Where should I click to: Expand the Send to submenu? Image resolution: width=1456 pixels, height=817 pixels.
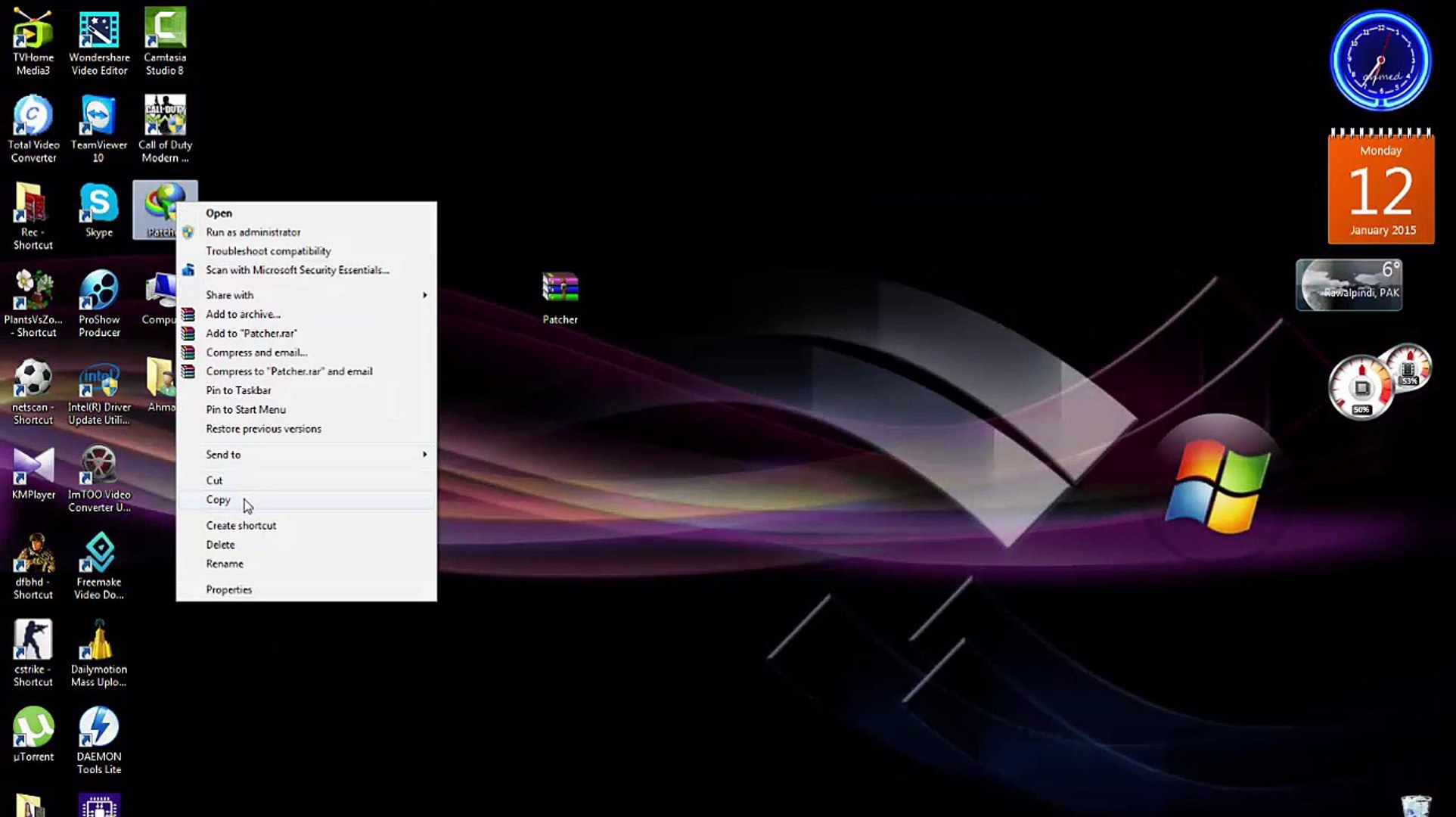306,455
